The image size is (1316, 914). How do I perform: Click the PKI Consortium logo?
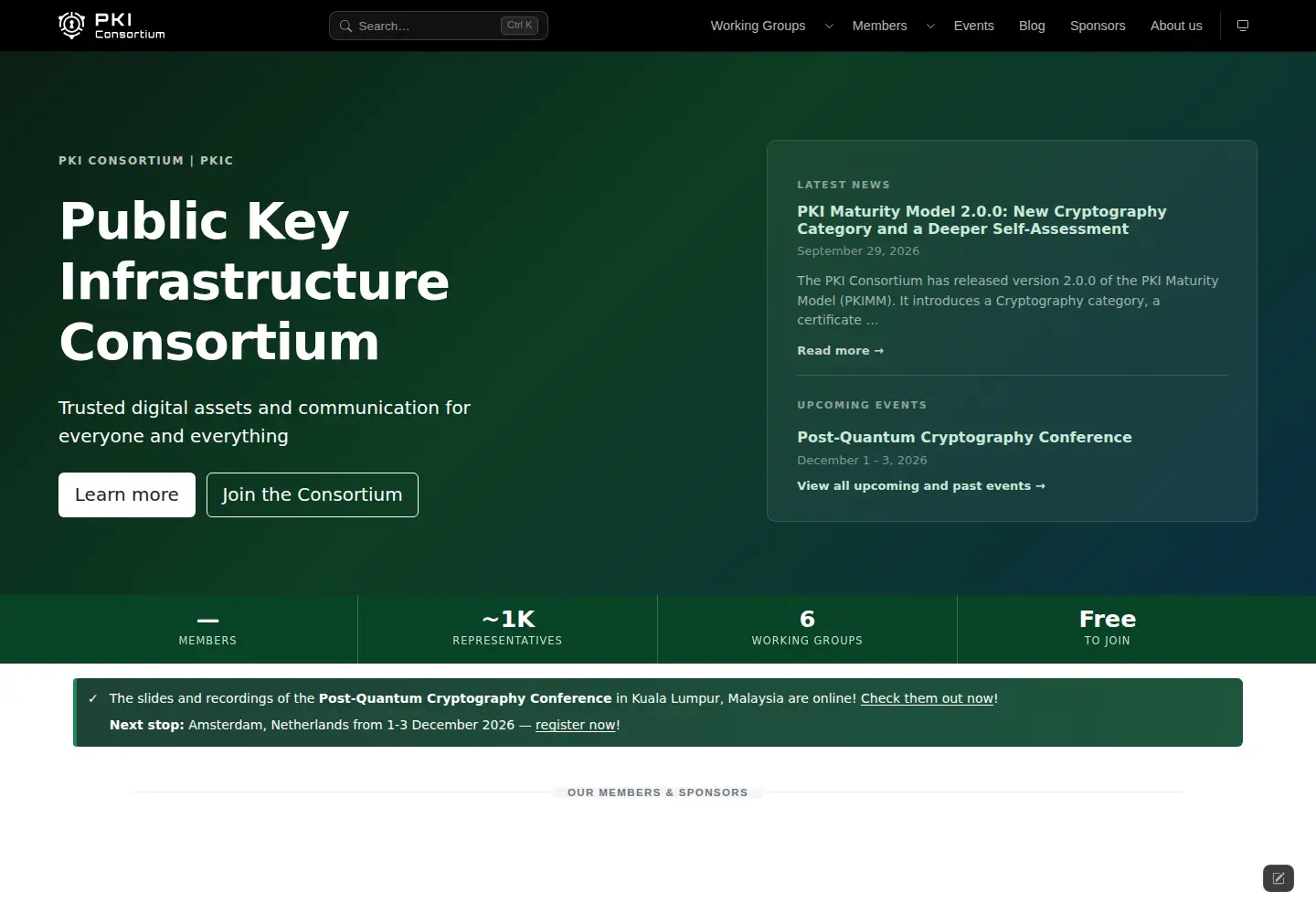111,26
